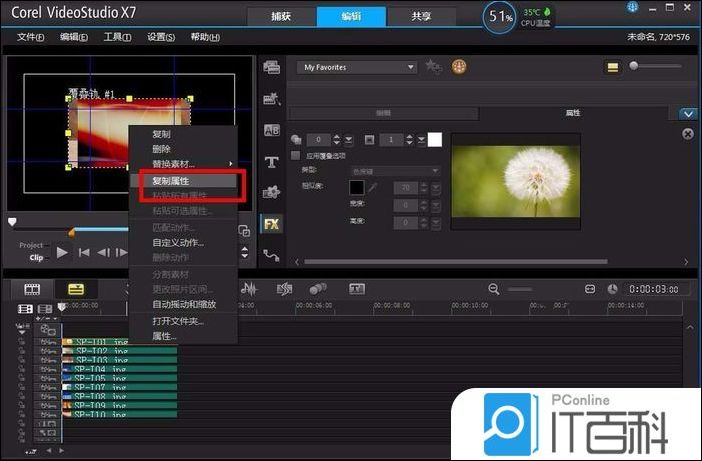The width and height of the screenshot is (702, 461).
Task: Close the options panel with X button
Action: (x=688, y=134)
